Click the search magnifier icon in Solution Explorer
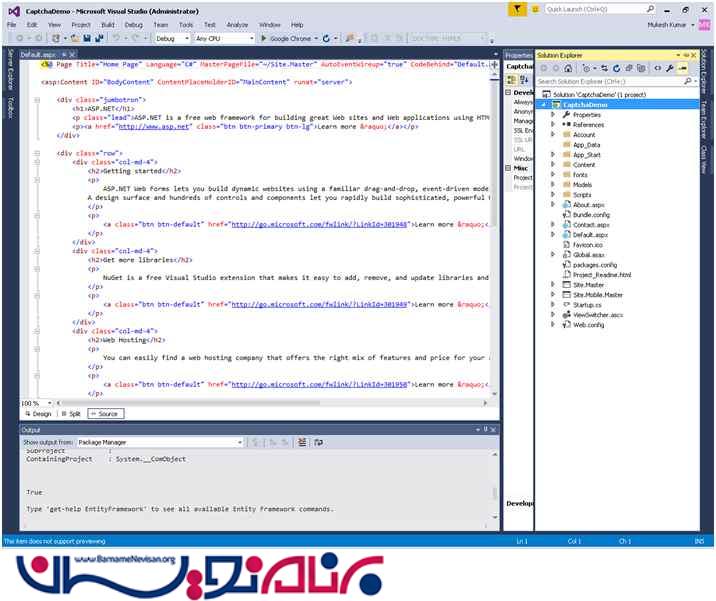The height and width of the screenshot is (601, 716). pos(688,81)
